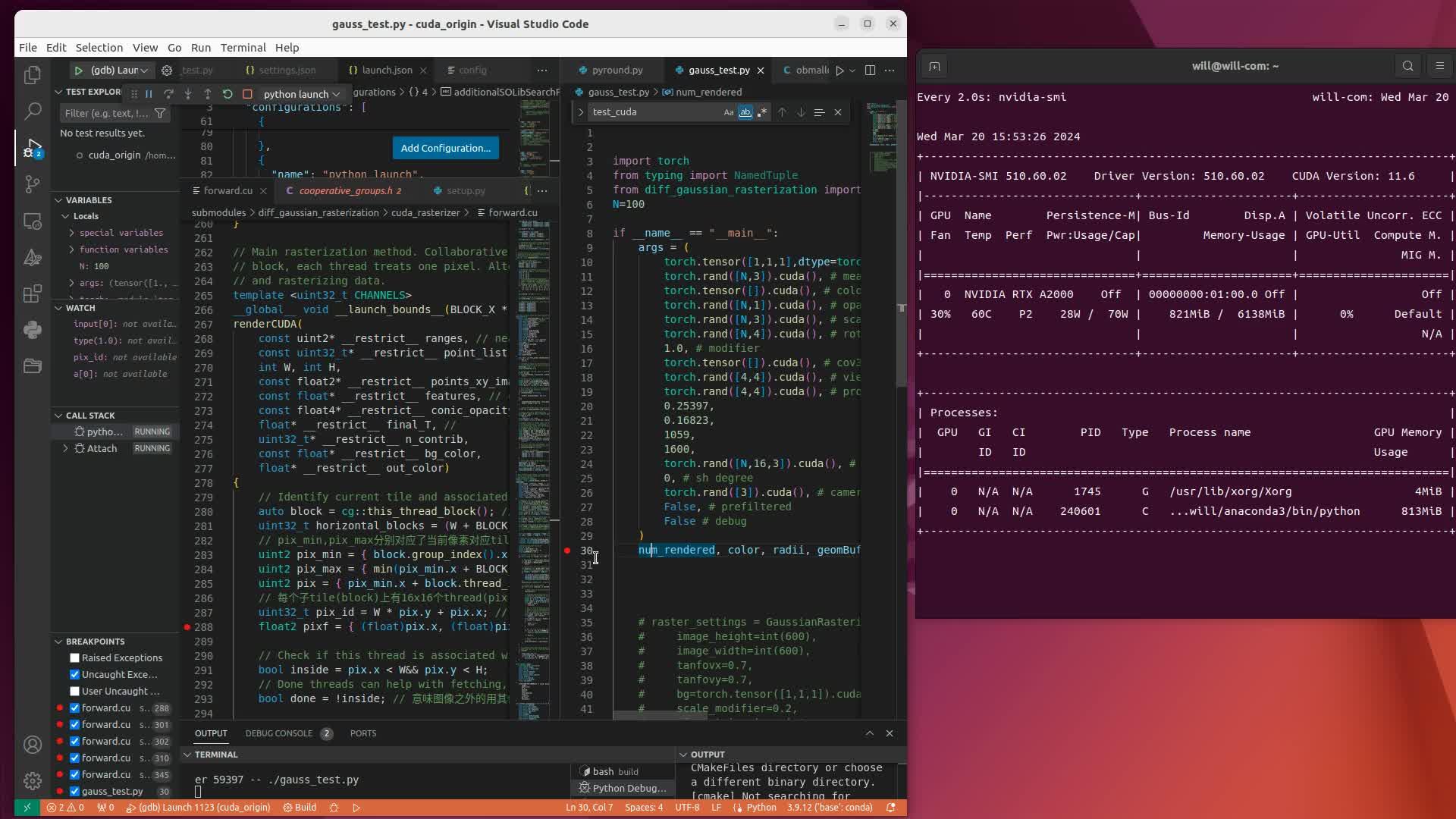Open the Extensions view
This screenshot has width=1456, height=819.
click(33, 294)
